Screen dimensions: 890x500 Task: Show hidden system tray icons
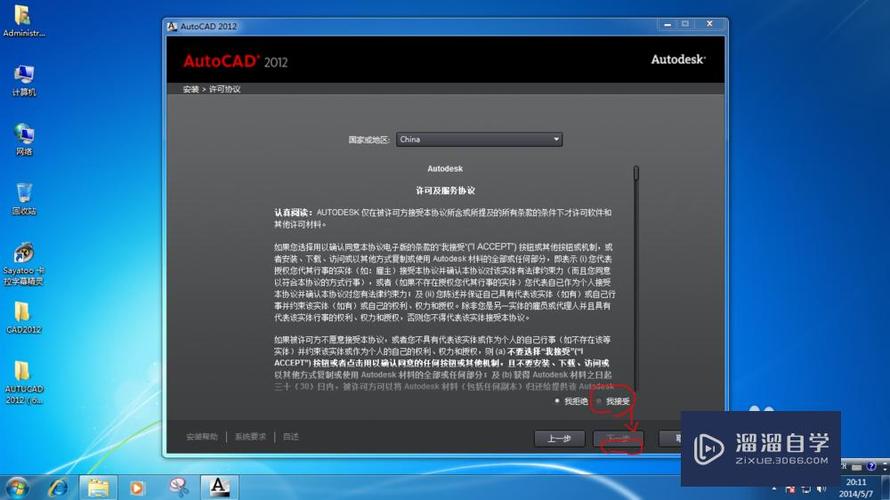pos(774,489)
